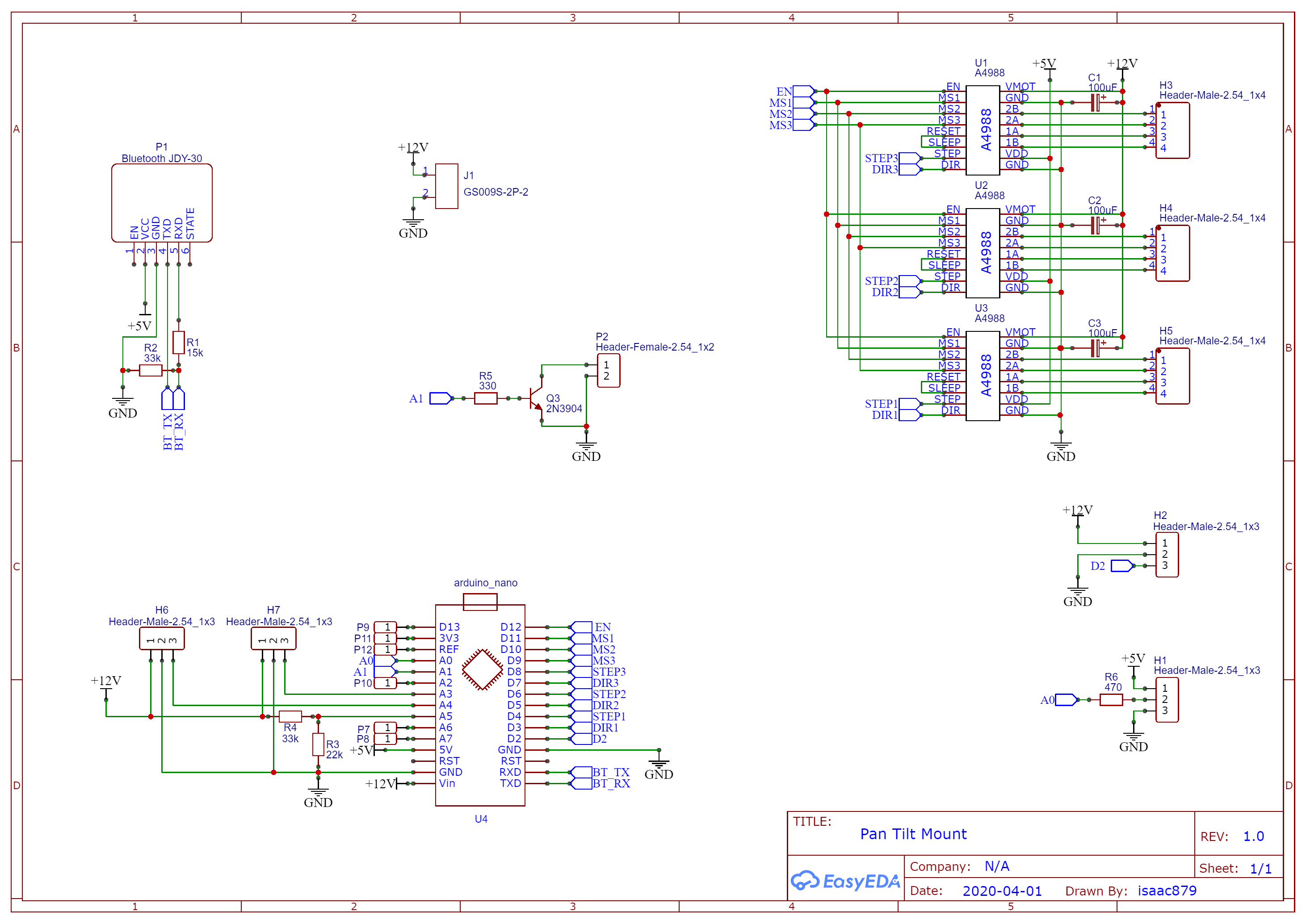1306x924 pixels.
Task: Select the H4 male header box
Action: click(x=1172, y=253)
